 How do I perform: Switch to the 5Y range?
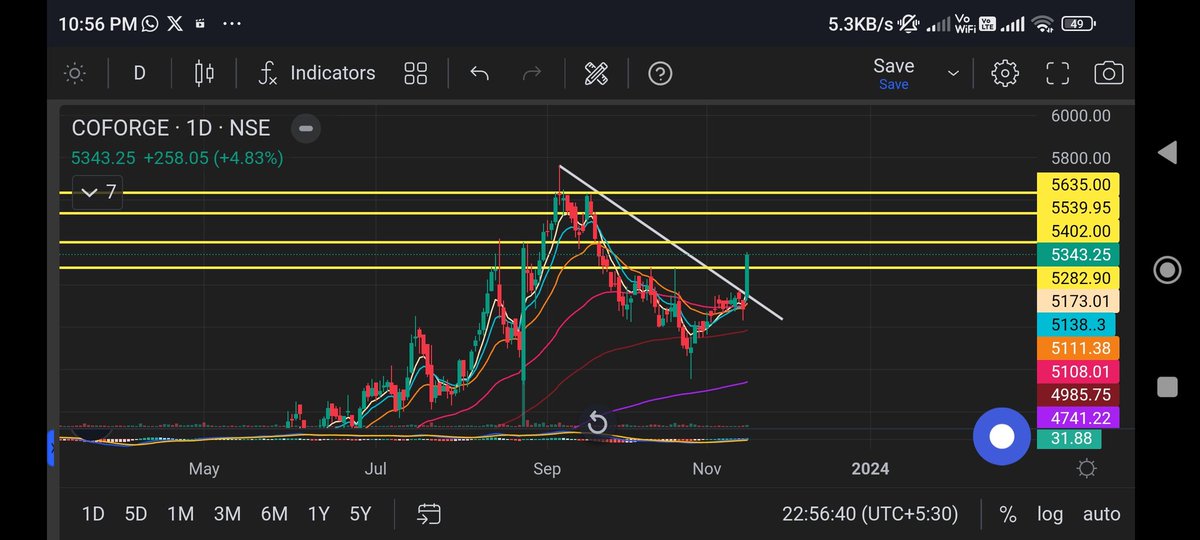[x=360, y=514]
